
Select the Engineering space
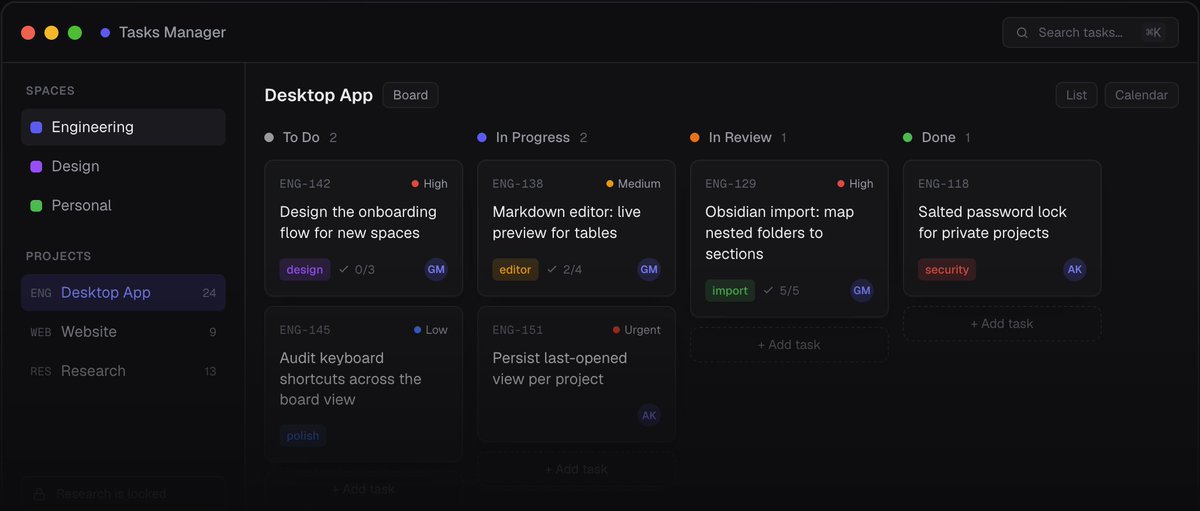(123, 127)
